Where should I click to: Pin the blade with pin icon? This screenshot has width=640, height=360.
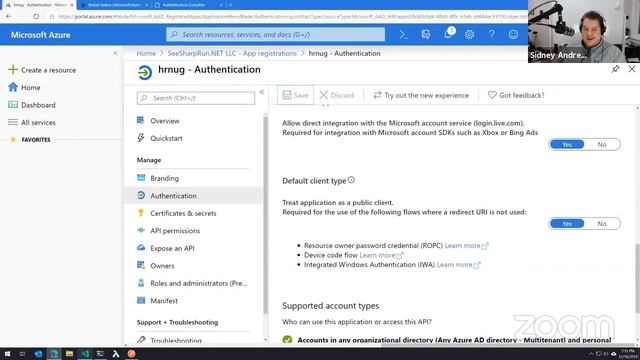coord(616,69)
